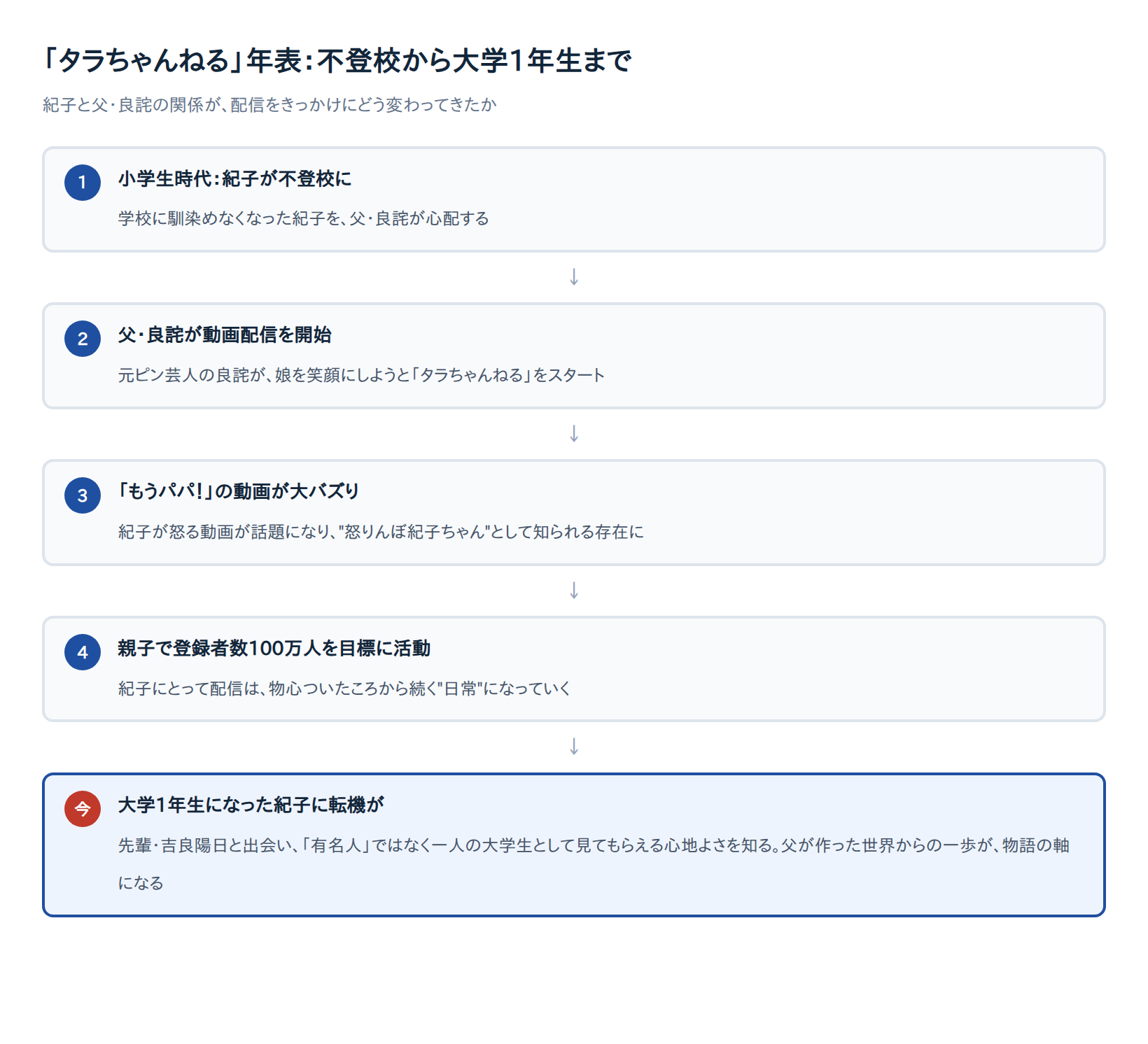Click the blue step 1 circle badge

(x=83, y=183)
